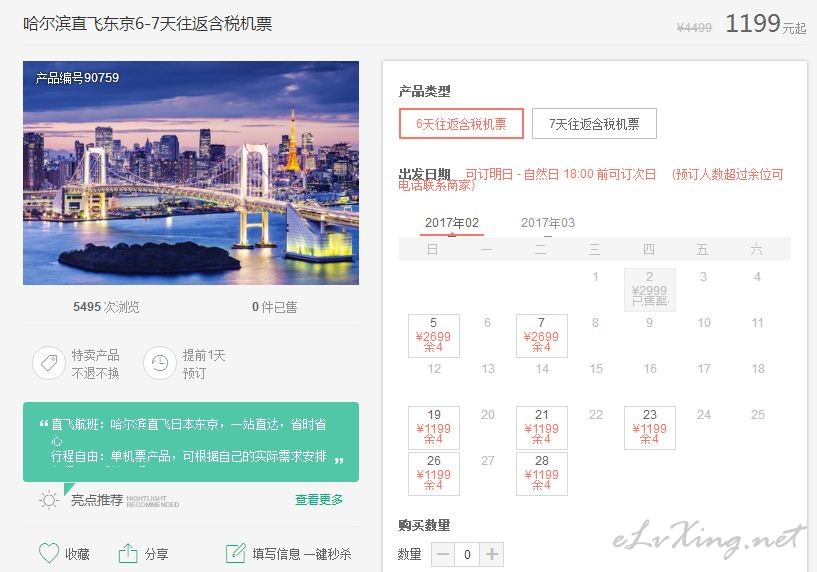Click the crossed-out ¥4499 original price
Viewport: 817px width, 572px height.
[x=694, y=28]
